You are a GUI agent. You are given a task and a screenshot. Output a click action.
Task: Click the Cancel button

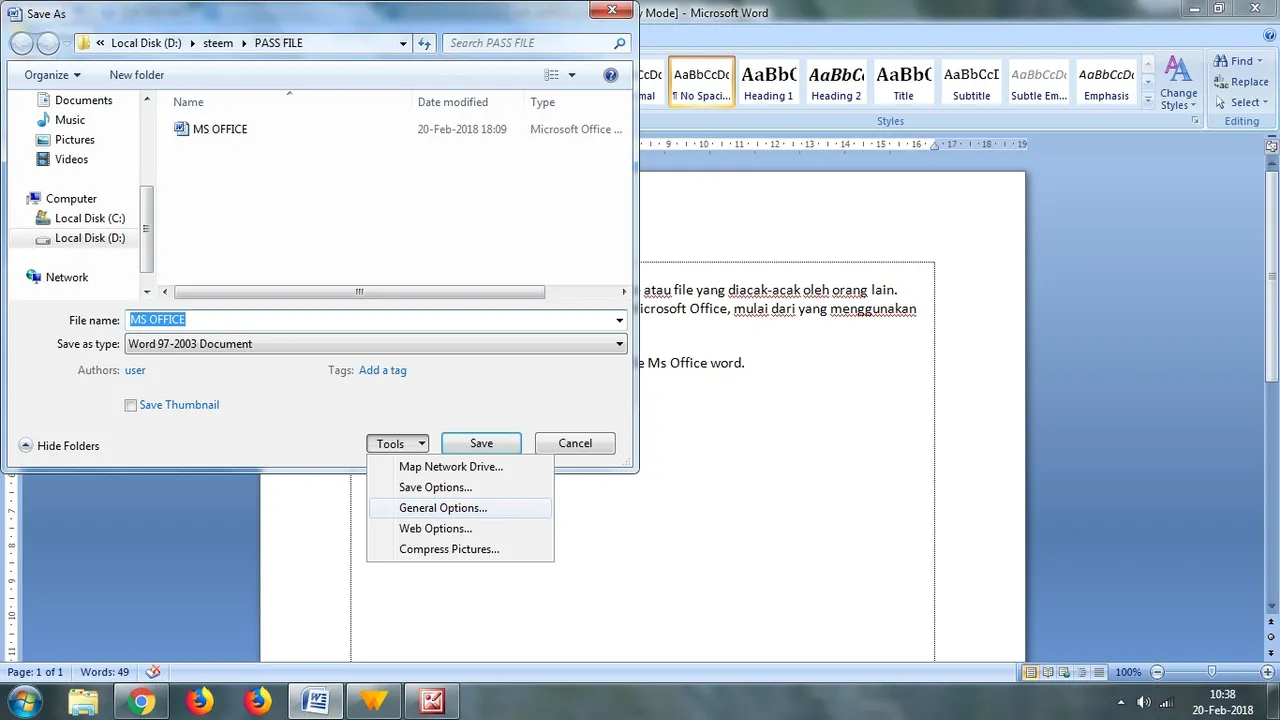tap(575, 443)
